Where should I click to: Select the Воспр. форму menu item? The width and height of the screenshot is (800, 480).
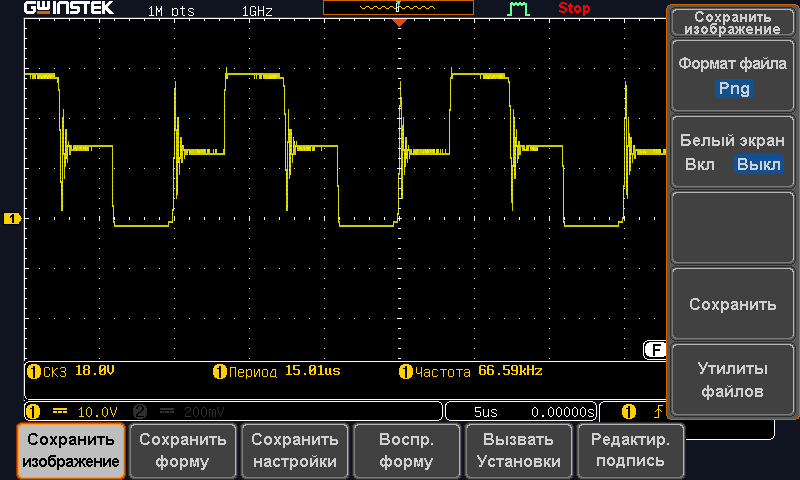pyautogui.click(x=406, y=450)
